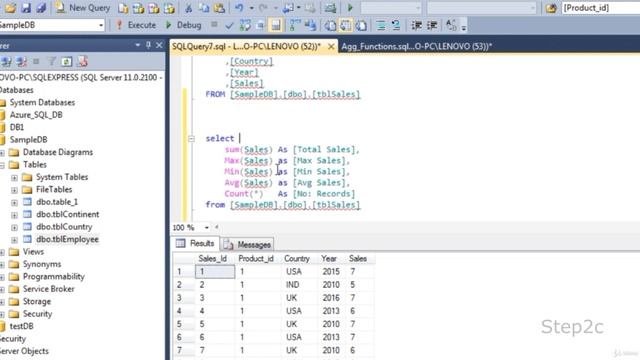Expand the dbo.tblCountry table
Viewport: 640px width, 360px height.
point(14,227)
